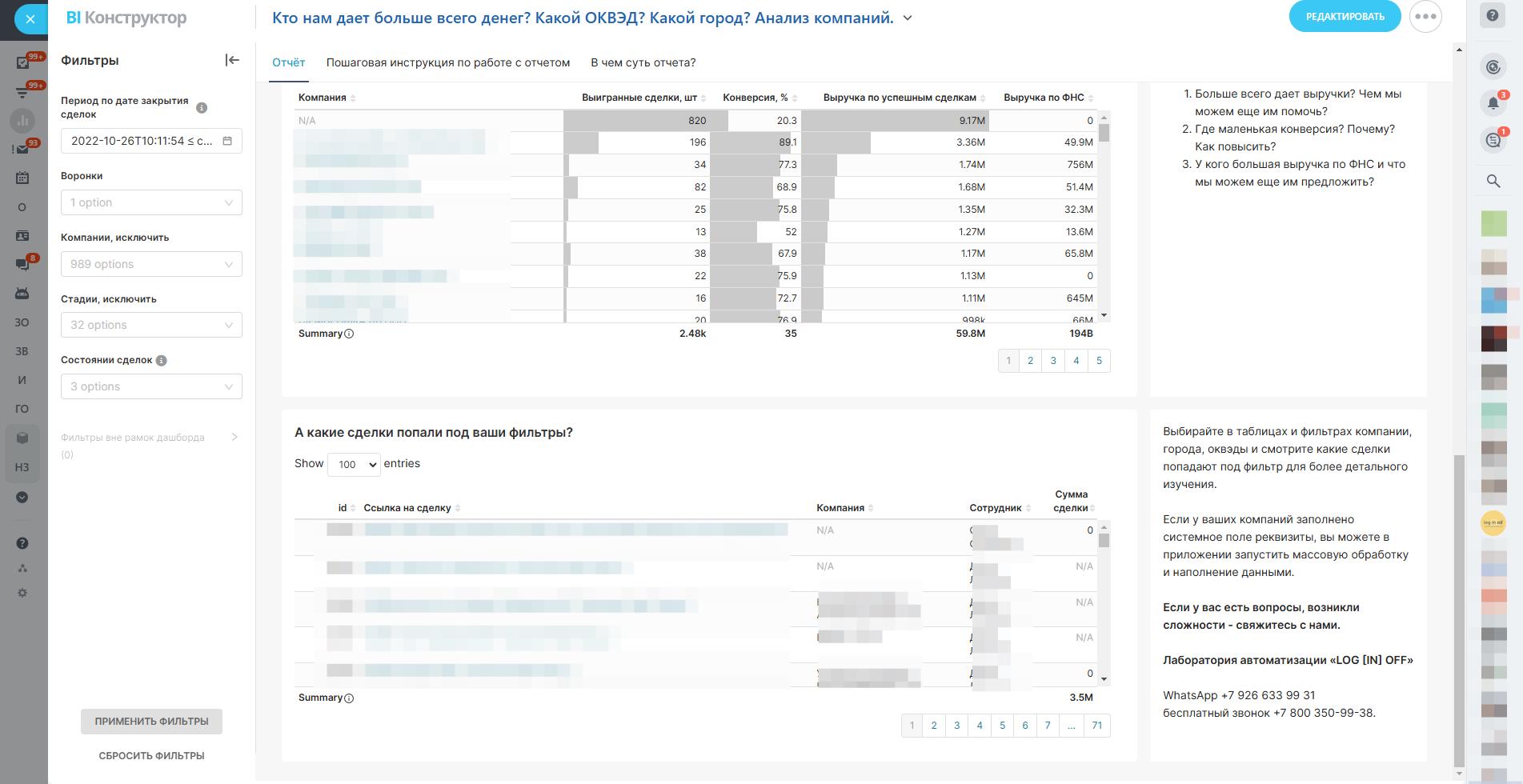The image size is (1523, 784).
Task: Open Состоянии сделок filter dropdown
Action: click(x=151, y=386)
